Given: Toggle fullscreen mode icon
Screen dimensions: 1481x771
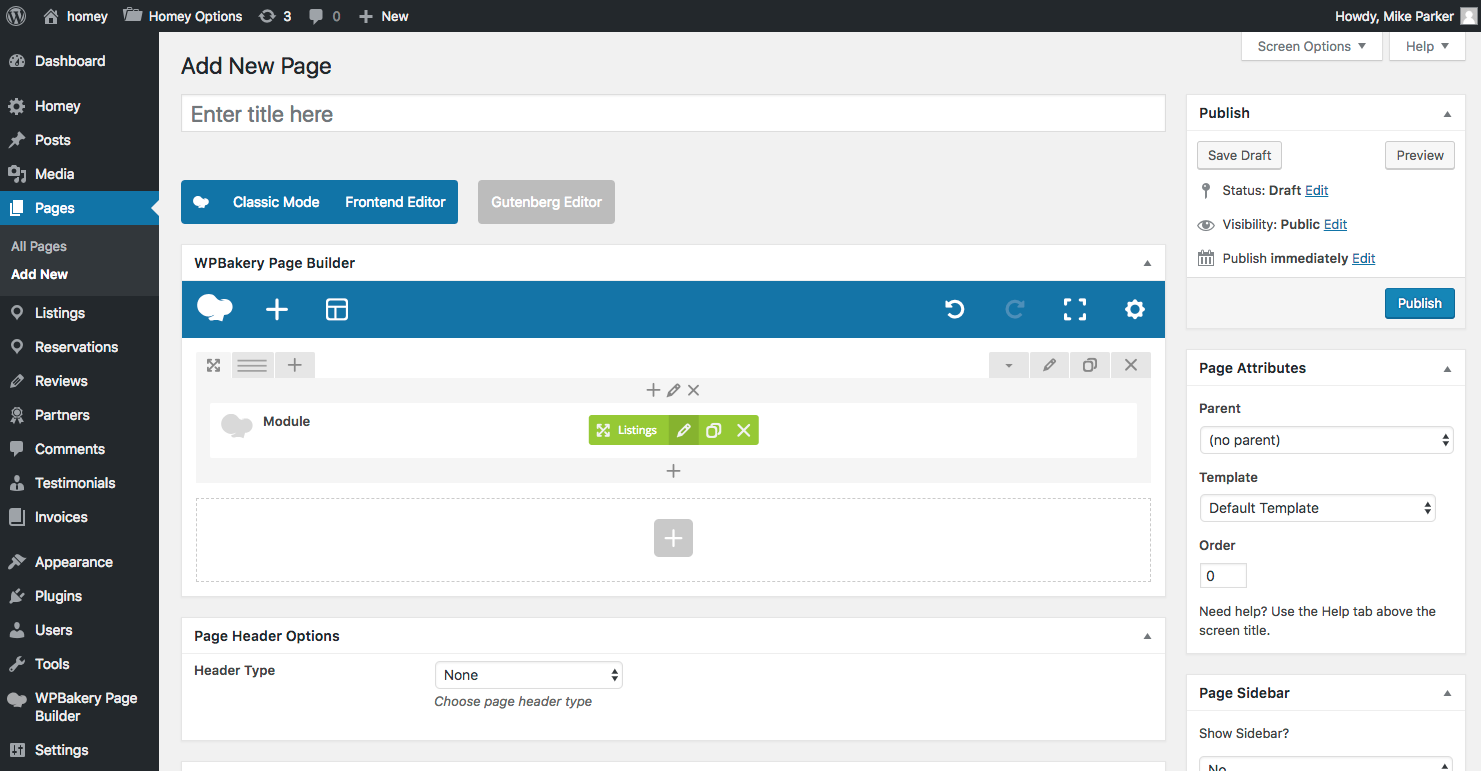Looking at the screenshot, I should point(1075,310).
